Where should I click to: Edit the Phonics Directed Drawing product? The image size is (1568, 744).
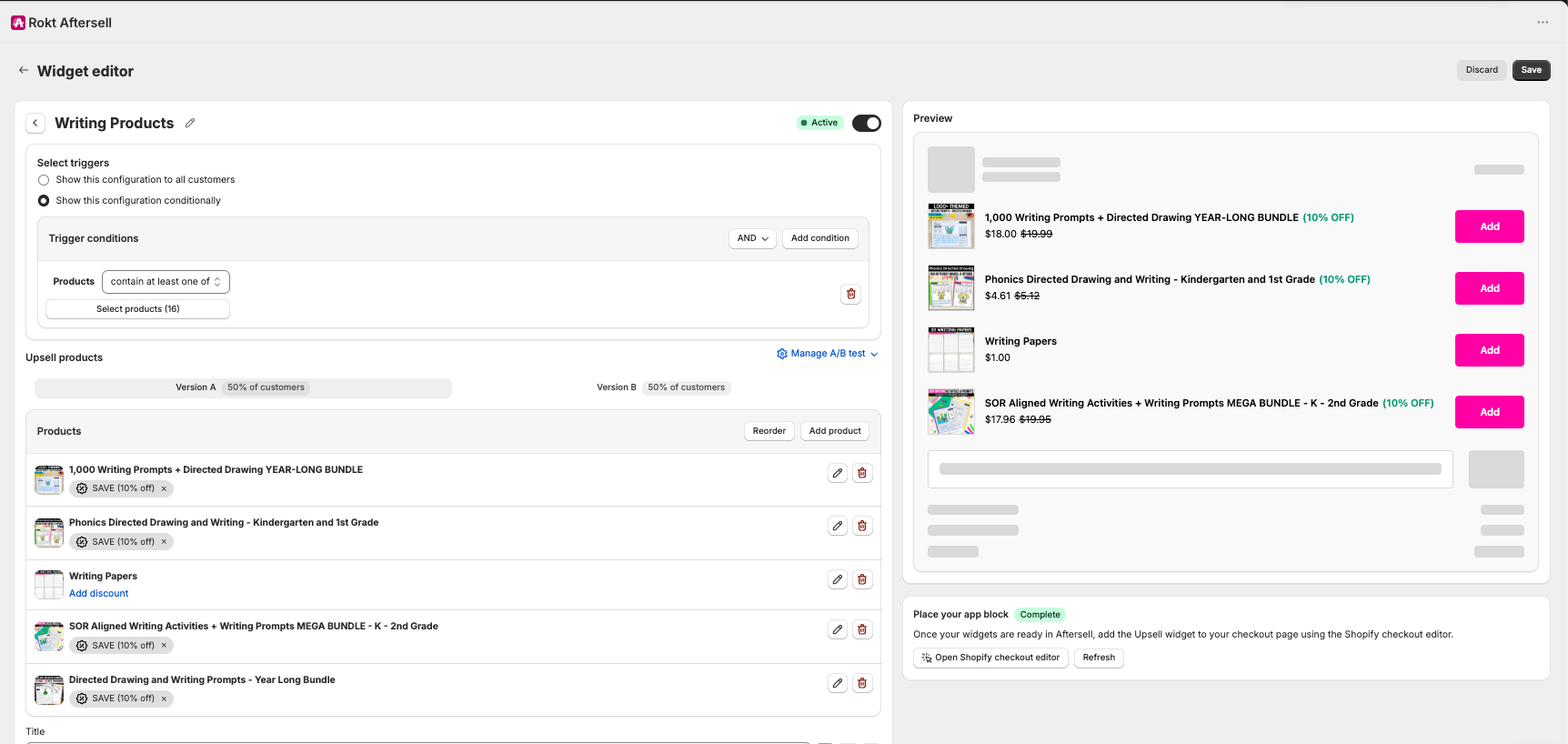(x=838, y=526)
